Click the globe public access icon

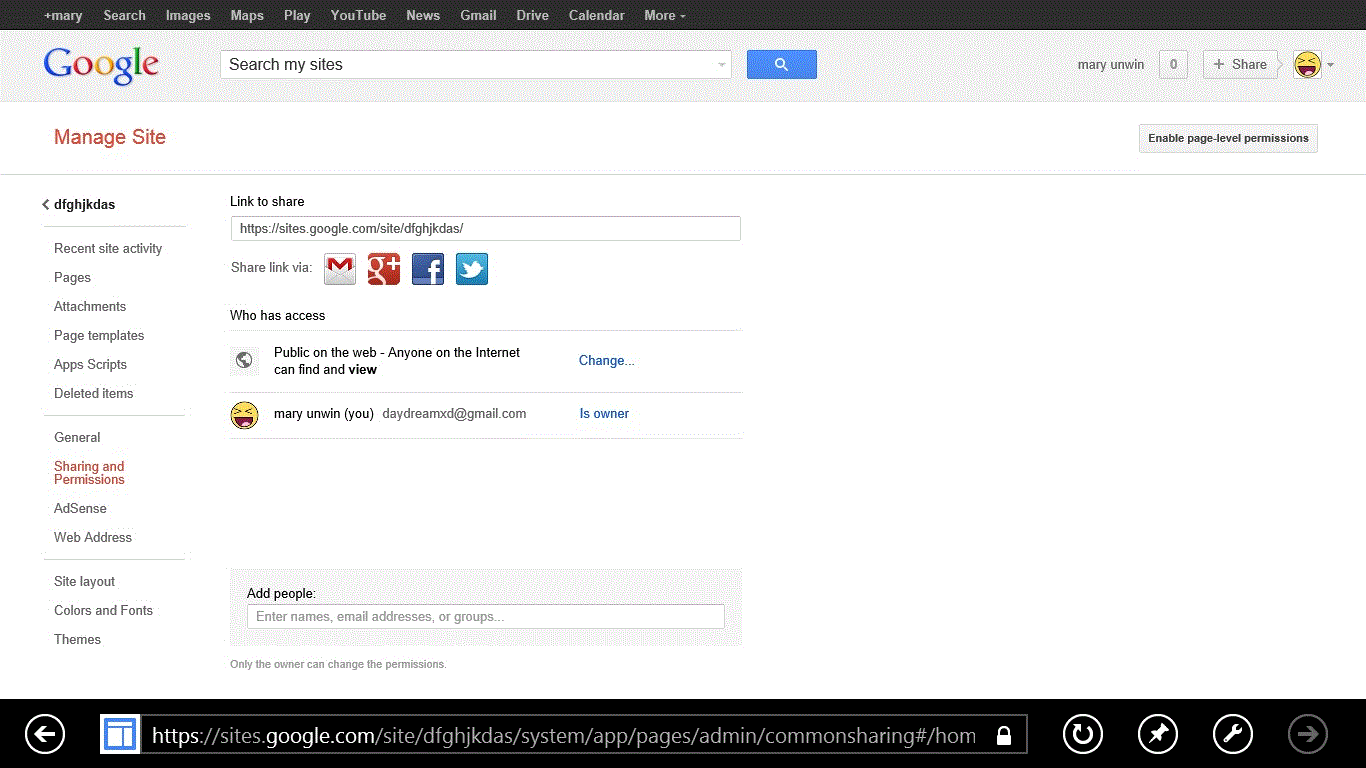[x=244, y=360]
